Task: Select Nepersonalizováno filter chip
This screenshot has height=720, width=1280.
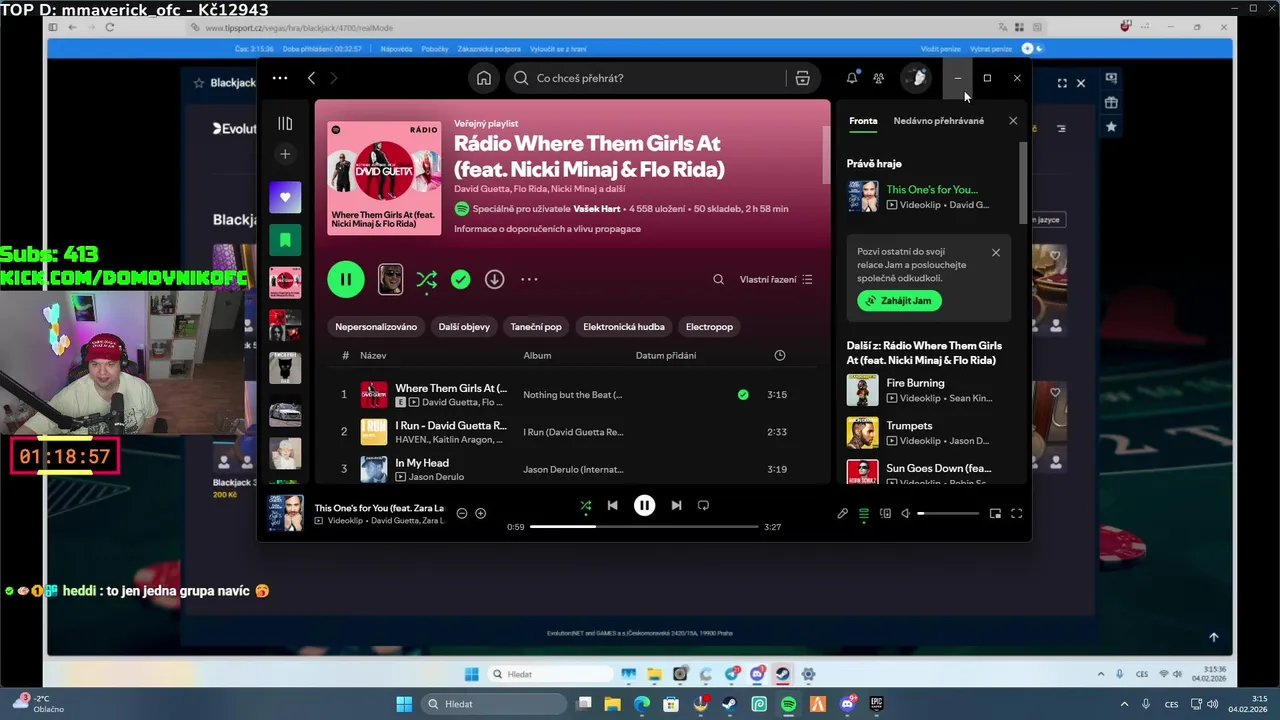Action: [x=376, y=327]
